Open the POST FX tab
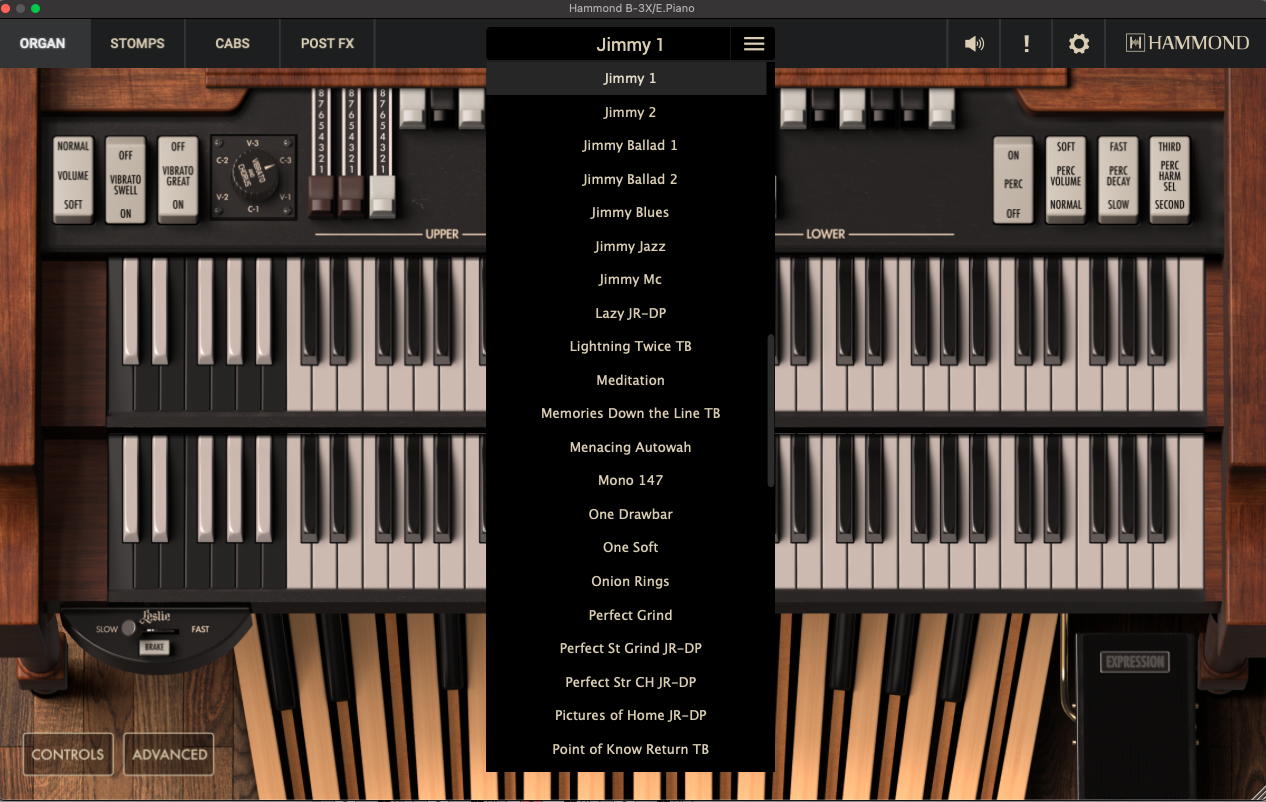Image resolution: width=1266 pixels, height=802 pixels. click(x=327, y=44)
